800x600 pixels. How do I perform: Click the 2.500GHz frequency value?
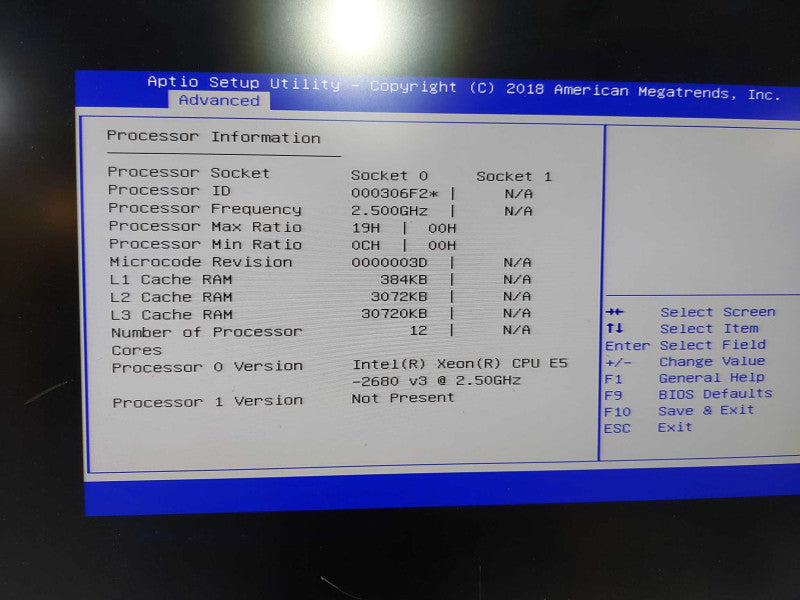[389, 211]
